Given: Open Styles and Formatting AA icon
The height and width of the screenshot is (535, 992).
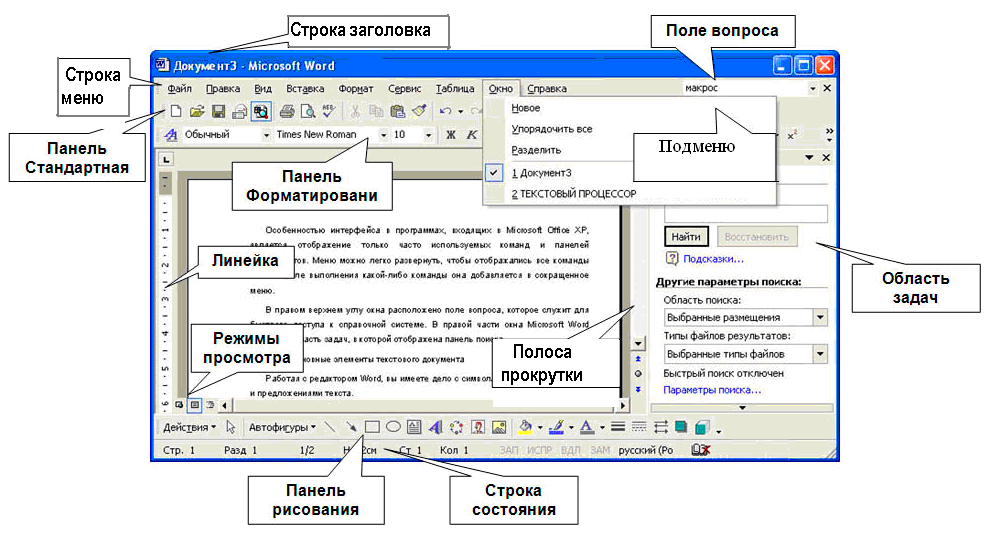Looking at the screenshot, I should coord(170,135).
